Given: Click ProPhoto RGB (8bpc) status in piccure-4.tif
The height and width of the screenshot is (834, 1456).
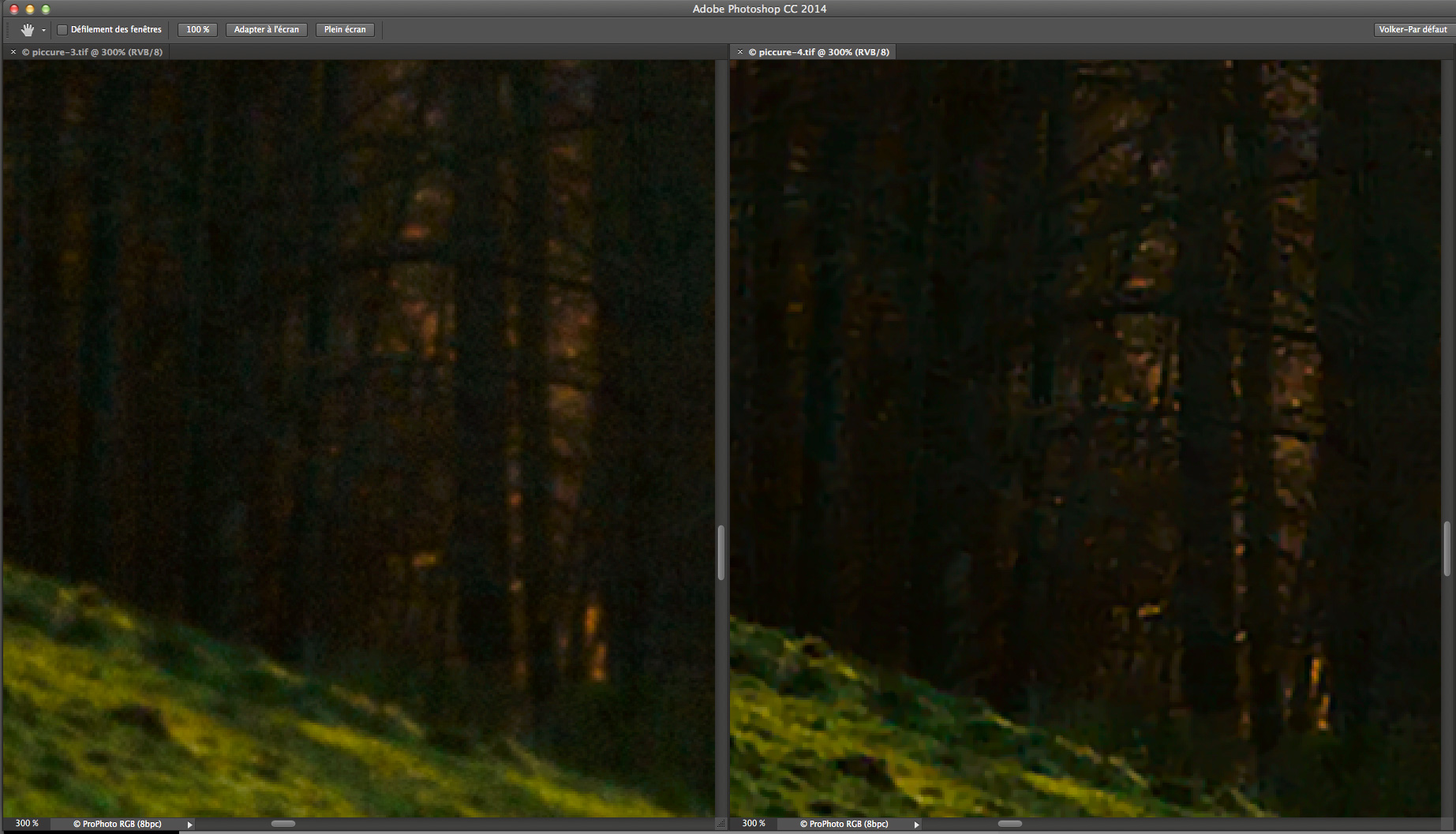Looking at the screenshot, I should coord(844,824).
